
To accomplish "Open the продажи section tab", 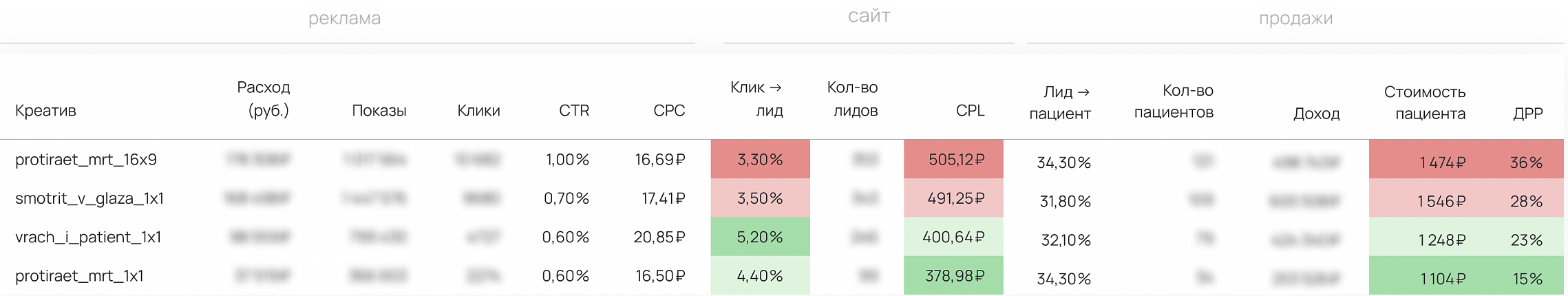I will 1295,19.
